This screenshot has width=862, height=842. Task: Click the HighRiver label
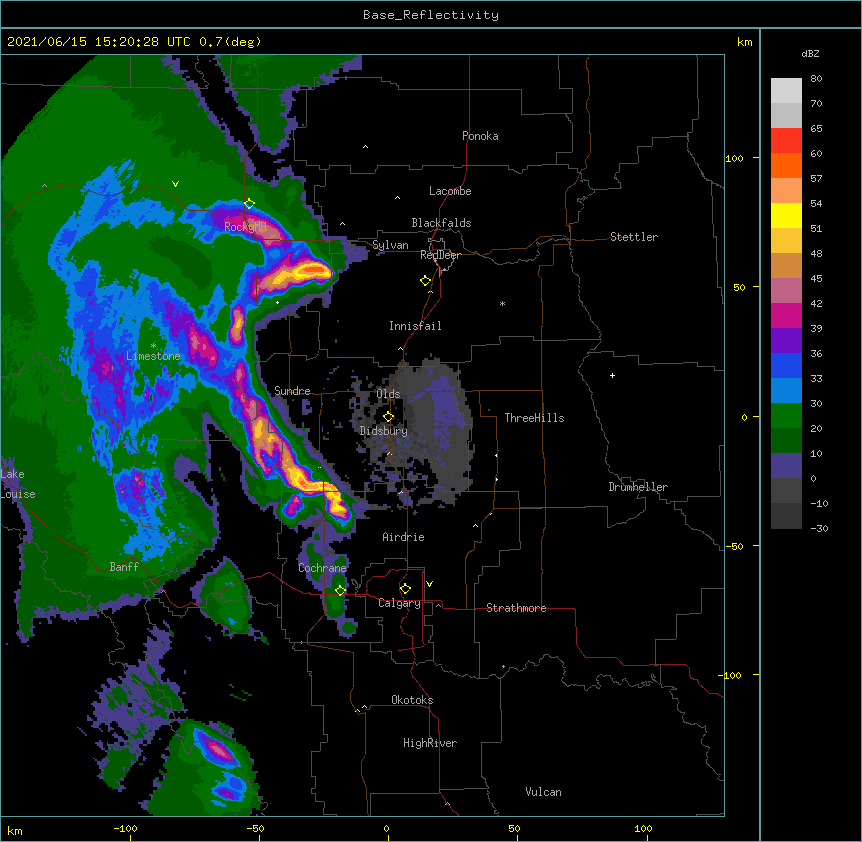pos(430,743)
